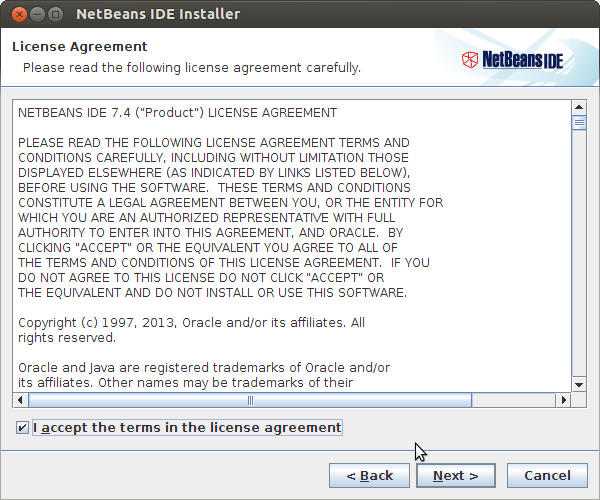Close the NetBeans IDE Installer window

pyautogui.click(x=19, y=15)
